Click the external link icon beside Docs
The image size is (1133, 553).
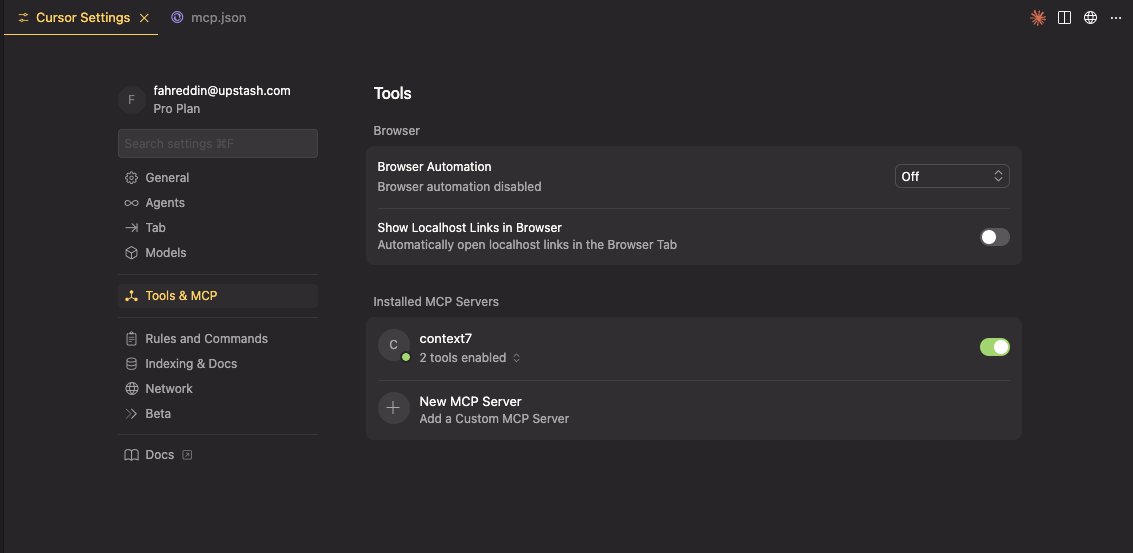click(187, 455)
